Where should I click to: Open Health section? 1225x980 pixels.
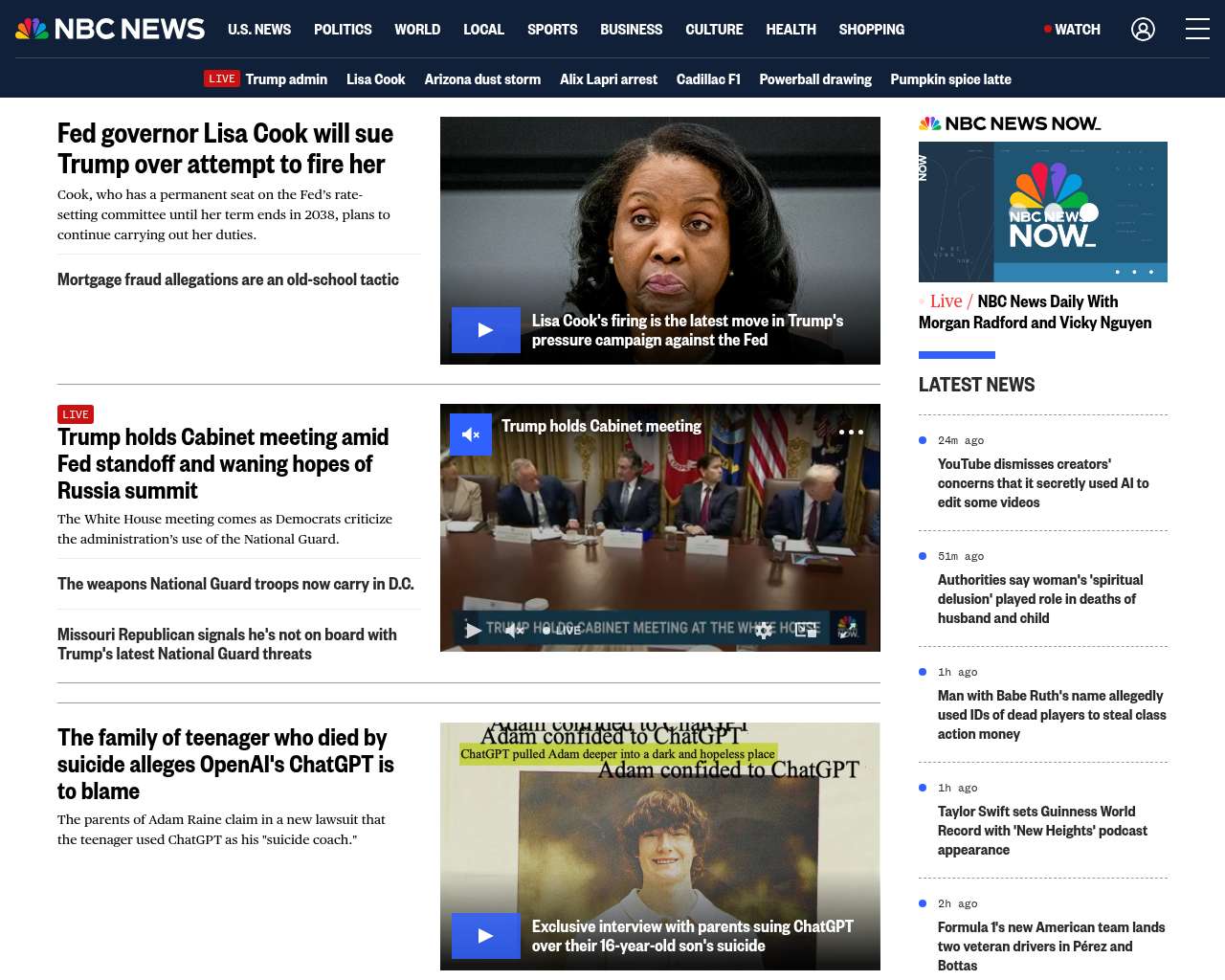[791, 30]
